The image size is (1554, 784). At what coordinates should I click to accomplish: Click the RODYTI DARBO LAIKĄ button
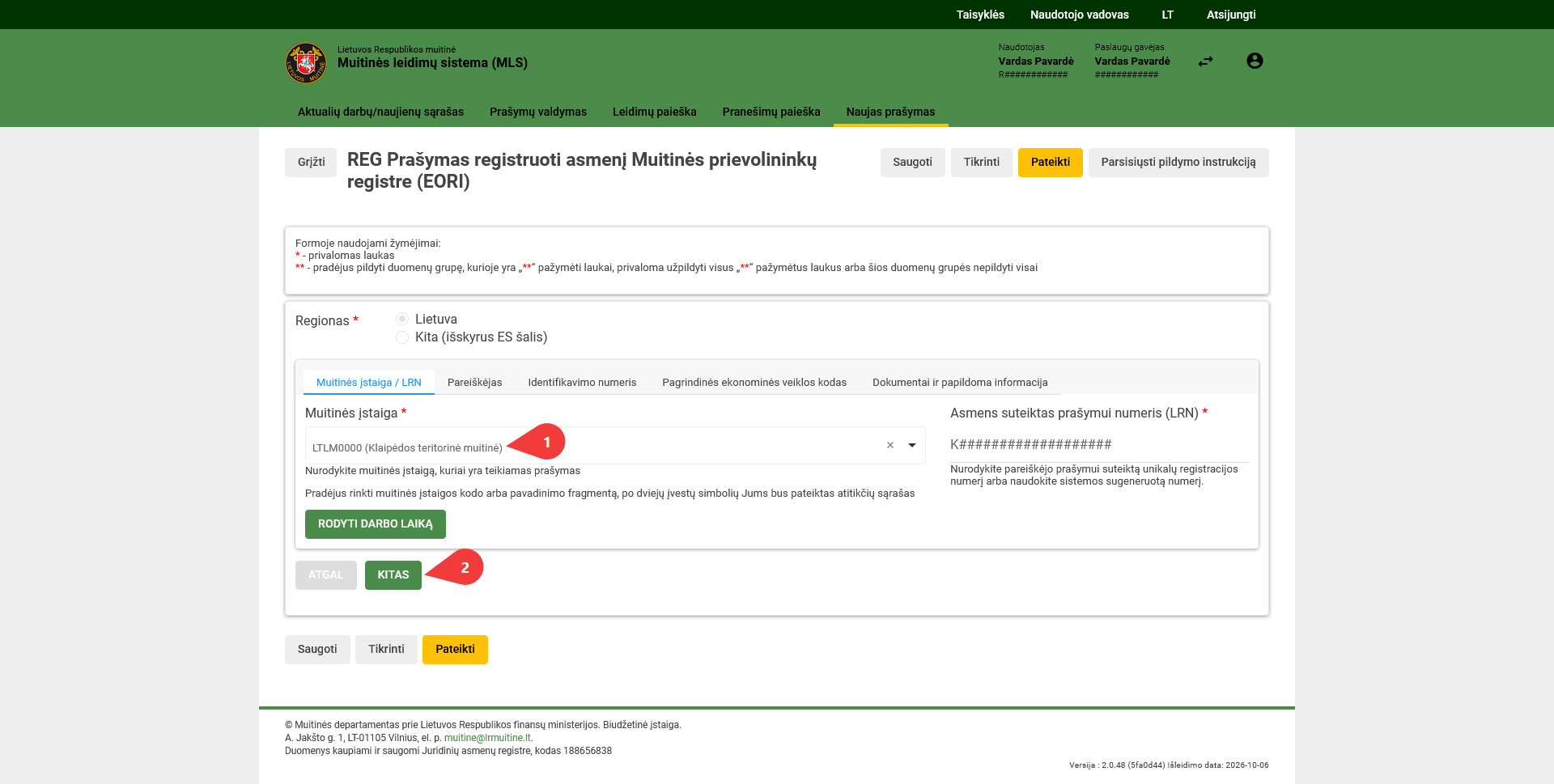tap(376, 523)
